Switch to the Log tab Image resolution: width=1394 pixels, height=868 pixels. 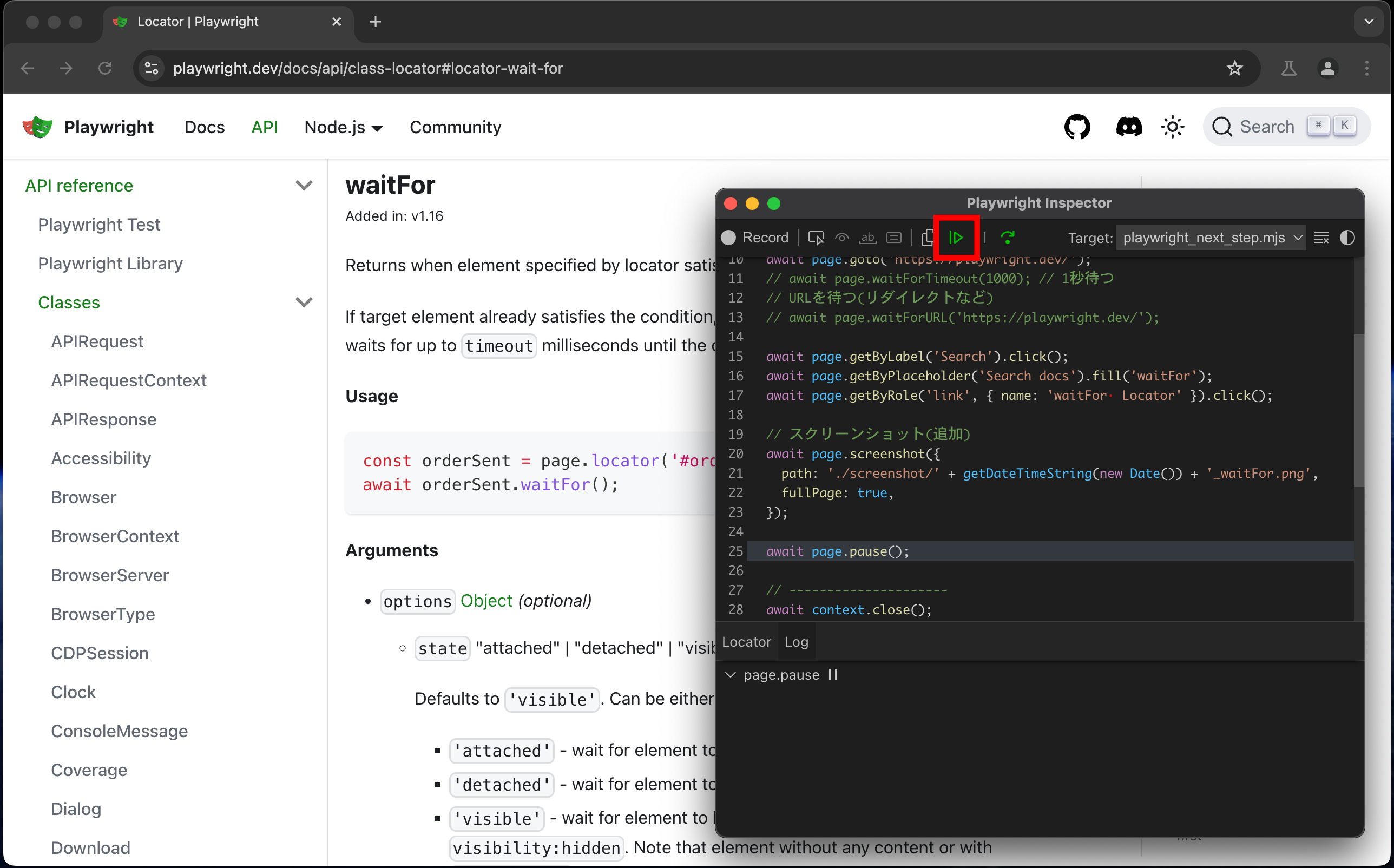[x=796, y=642]
